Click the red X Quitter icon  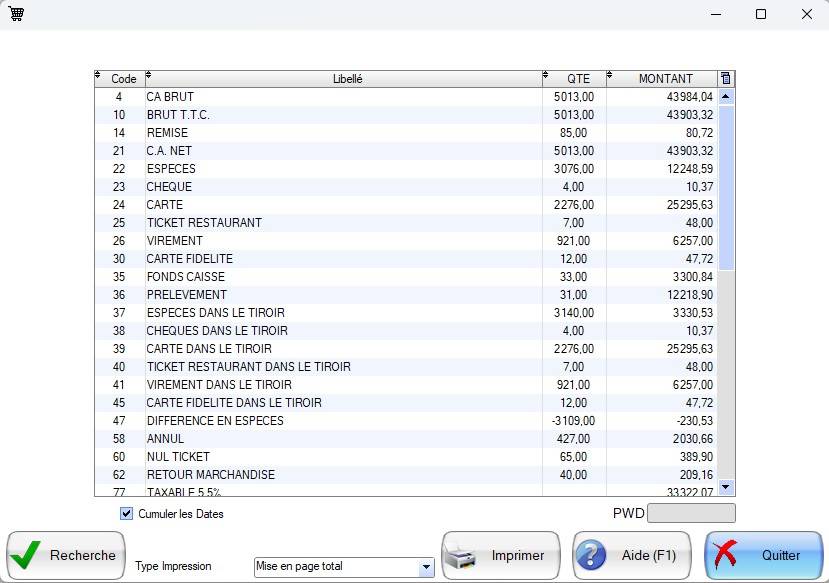pyautogui.click(x=730, y=556)
